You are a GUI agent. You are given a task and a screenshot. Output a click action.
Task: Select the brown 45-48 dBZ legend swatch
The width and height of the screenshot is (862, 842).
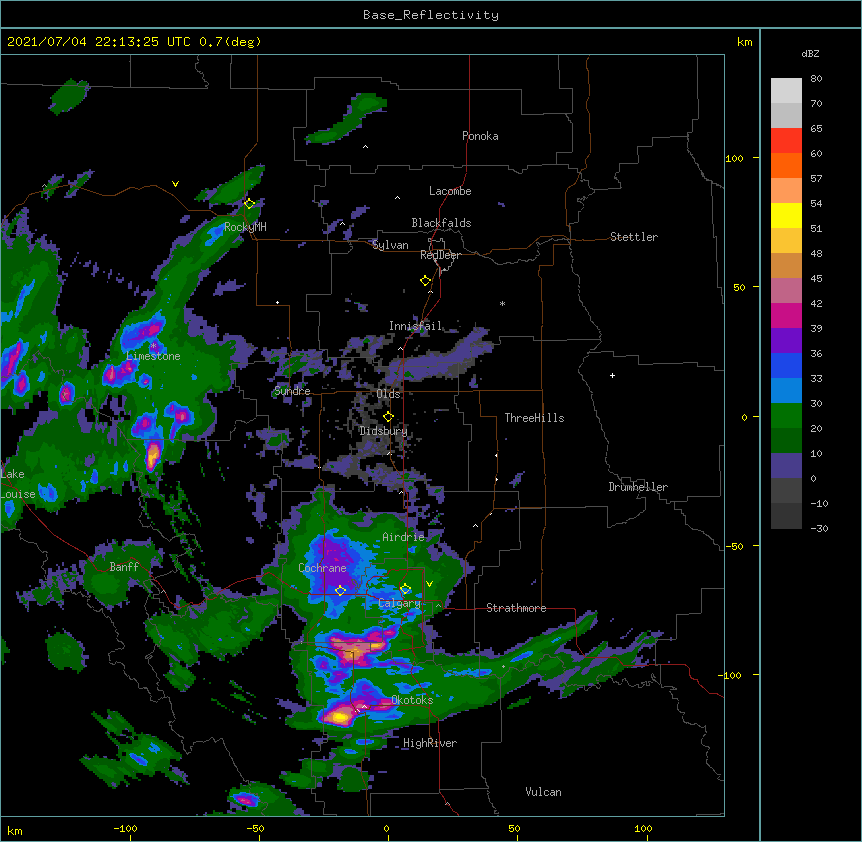(x=786, y=265)
